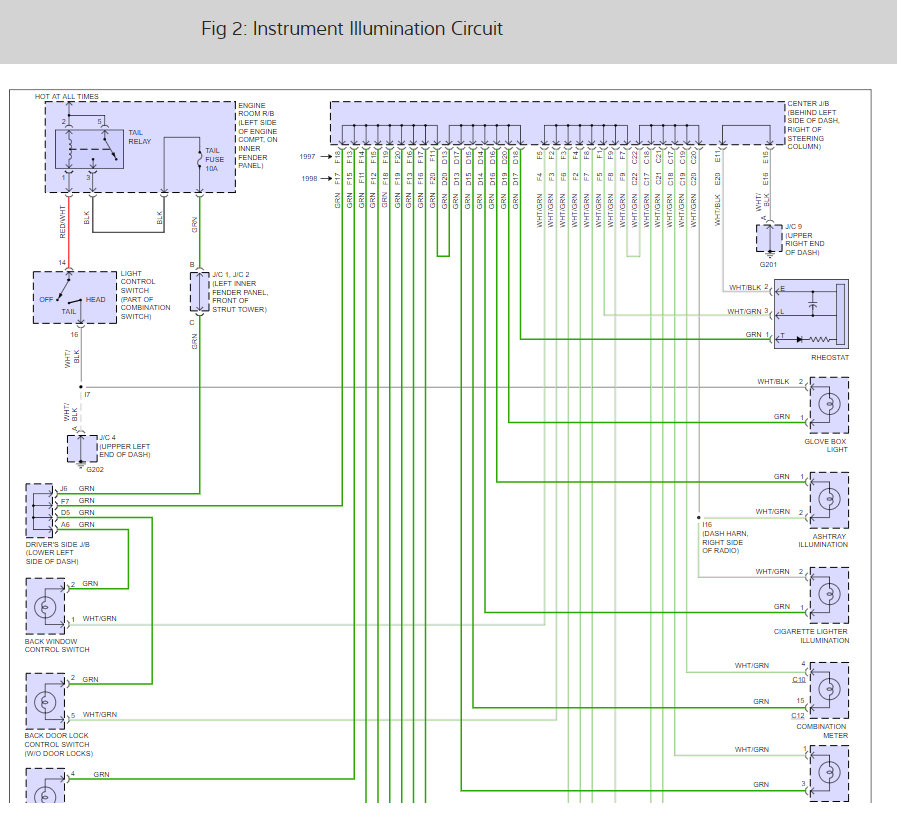Screen dimensions: 897x813
Task: Click the DASH HARN, RIGHT SIDE OF RADIO note
Action: tap(725, 542)
